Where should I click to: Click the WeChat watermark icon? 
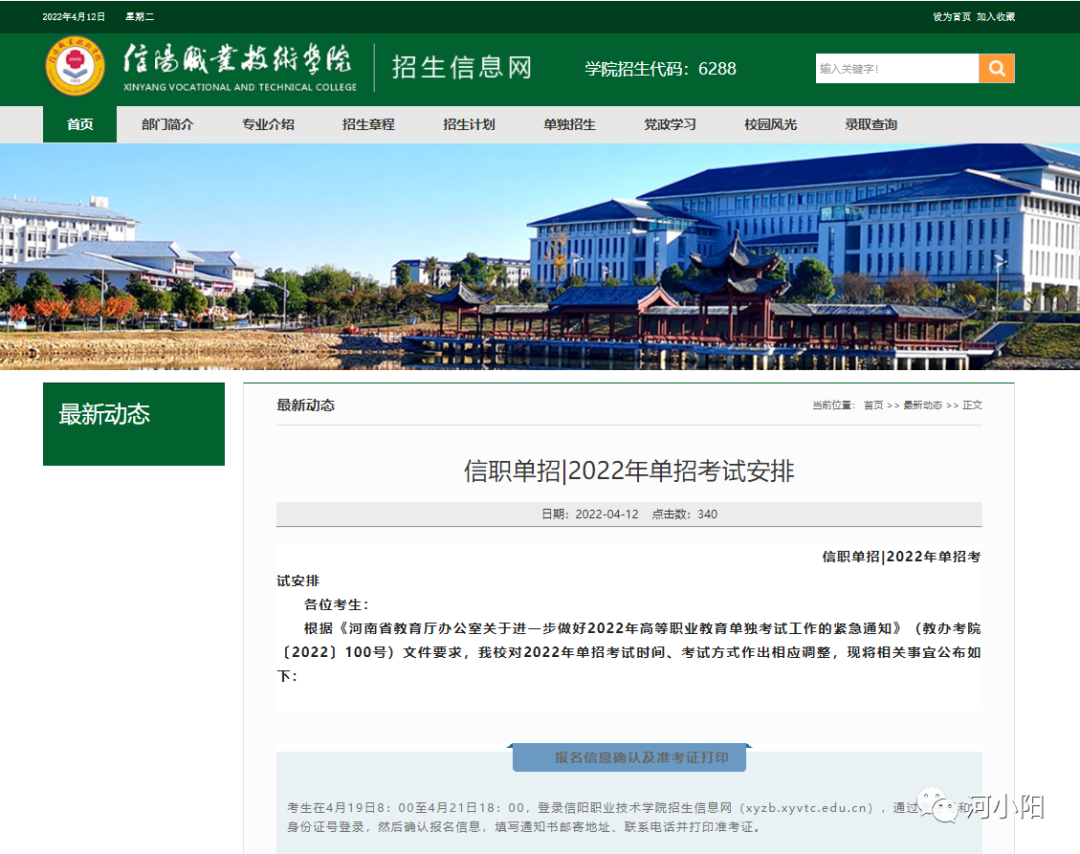point(942,804)
